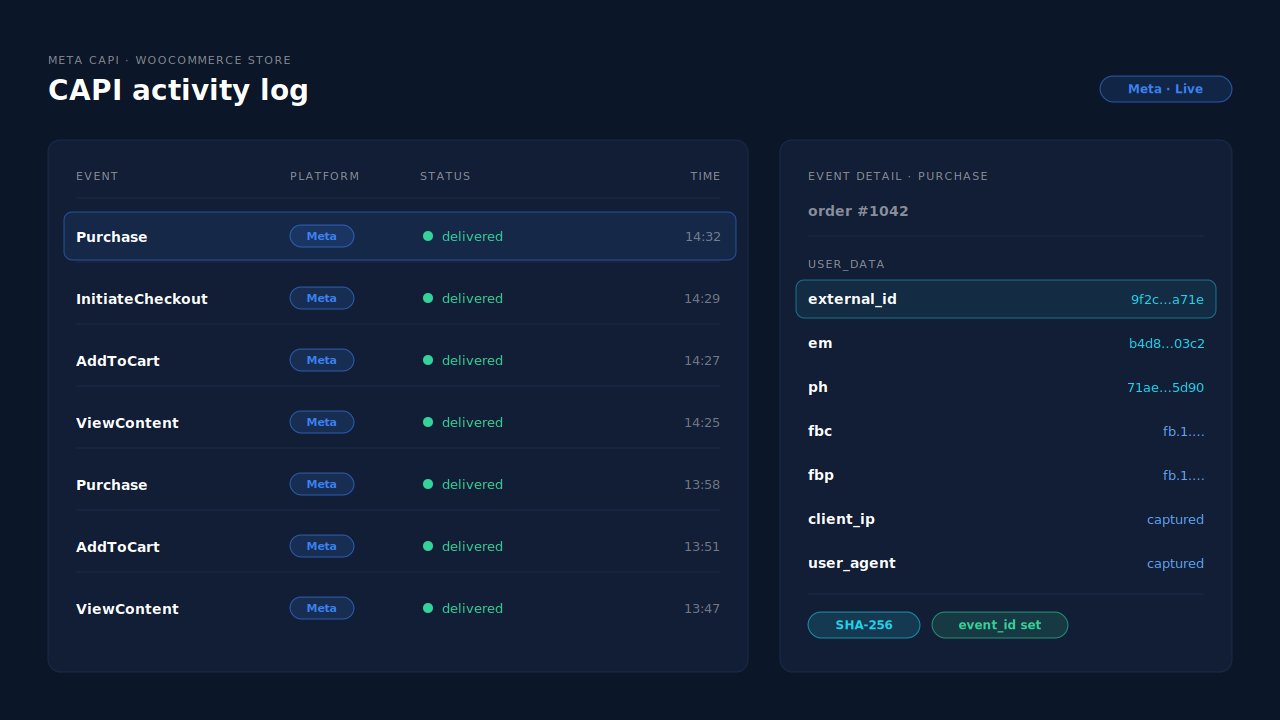Select the Purchase event at 14:32
The width and height of the screenshot is (1280, 720).
coord(400,236)
